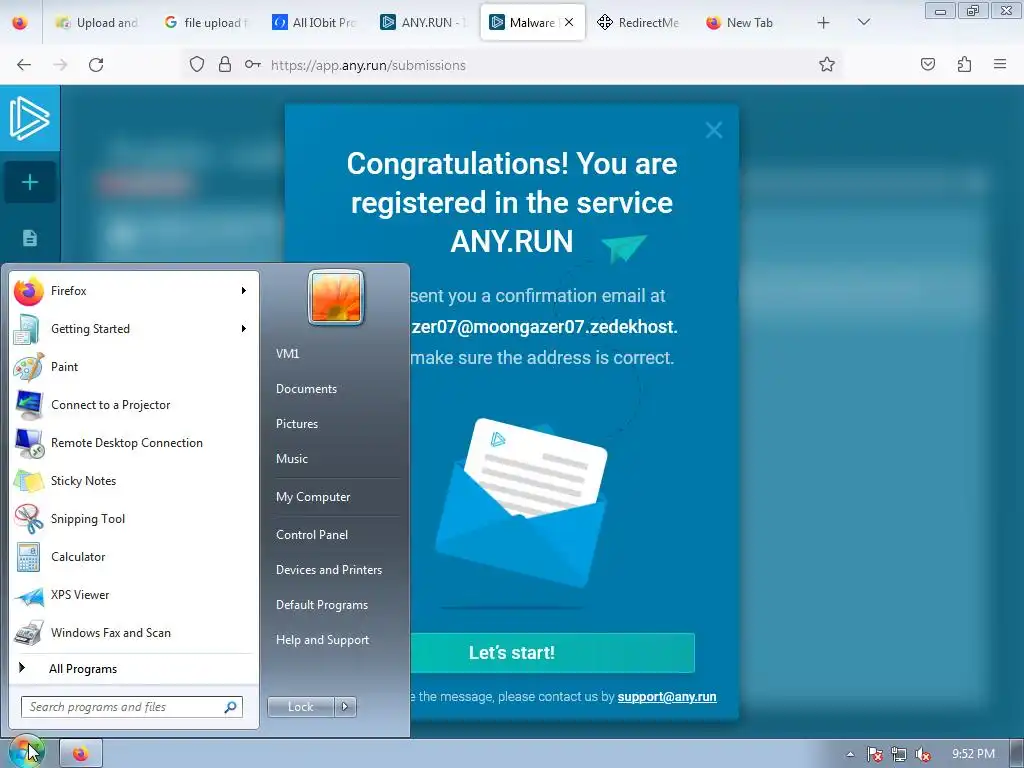Viewport: 1024px width, 768px height.
Task: Open Connect to a Projector
Action: click(134, 405)
